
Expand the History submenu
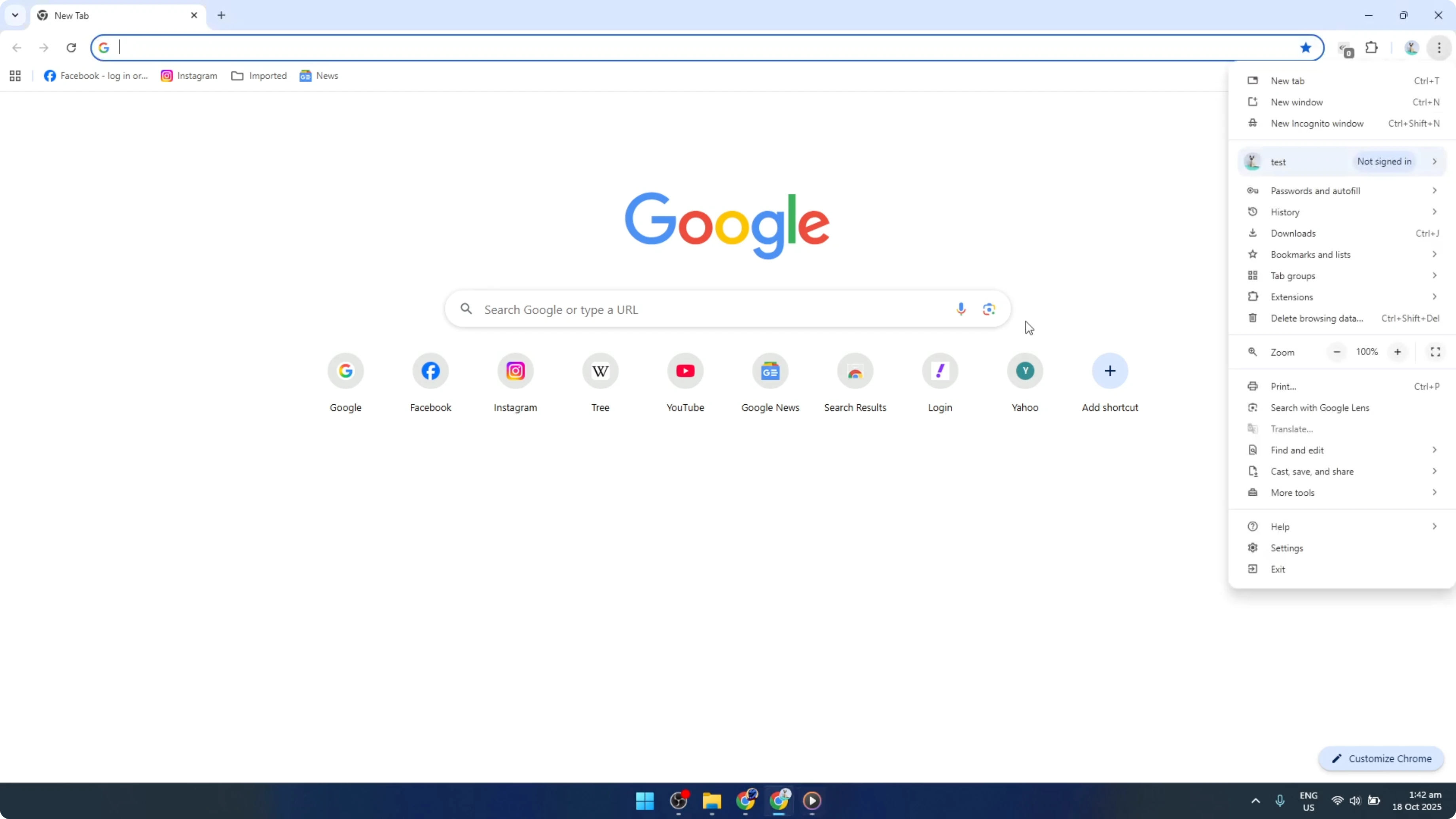1342,212
